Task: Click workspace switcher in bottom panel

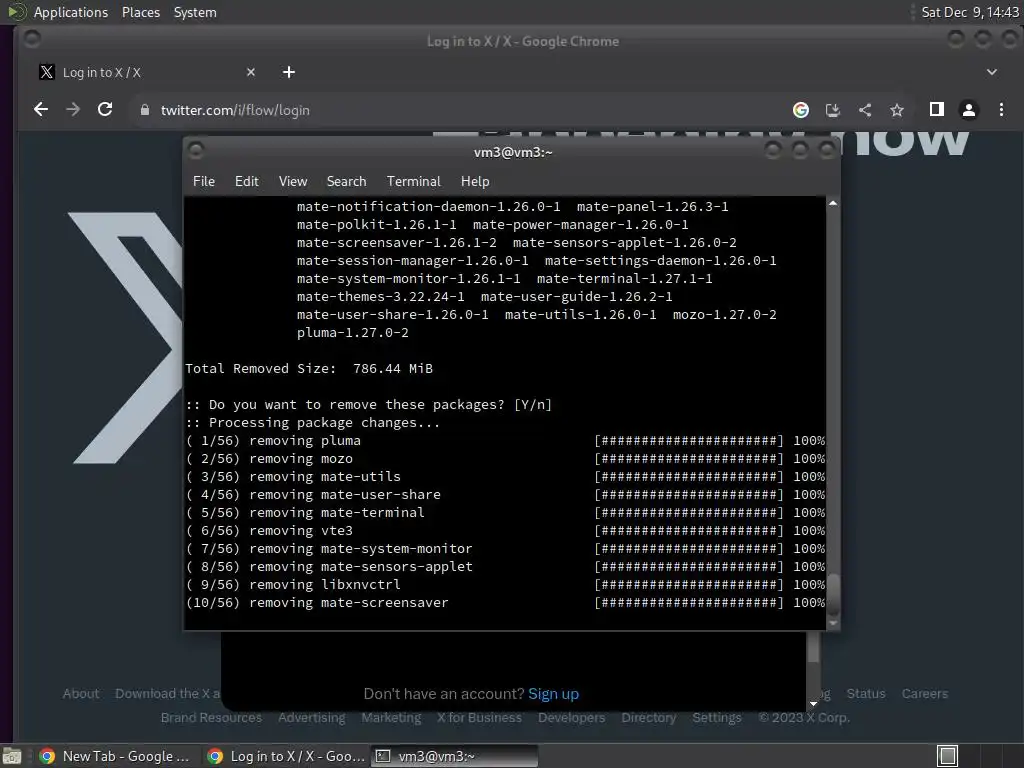Action: pos(948,756)
